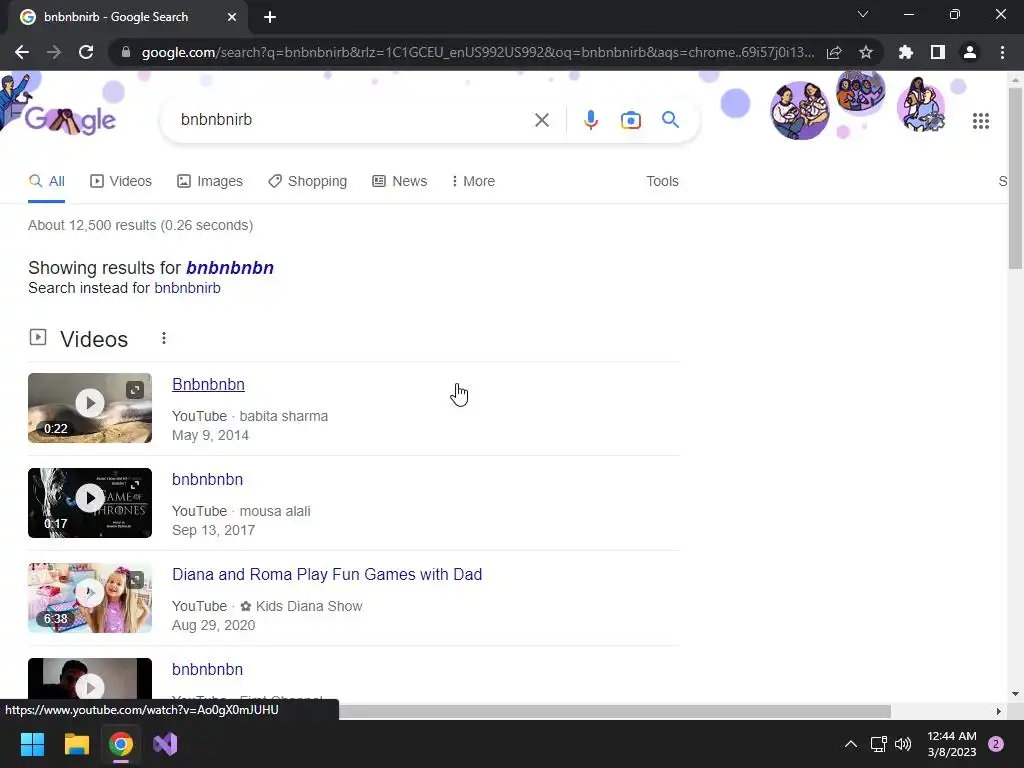Click the corrected term bnbnbnbn link
Screen dimensions: 1024x768
click(230, 268)
